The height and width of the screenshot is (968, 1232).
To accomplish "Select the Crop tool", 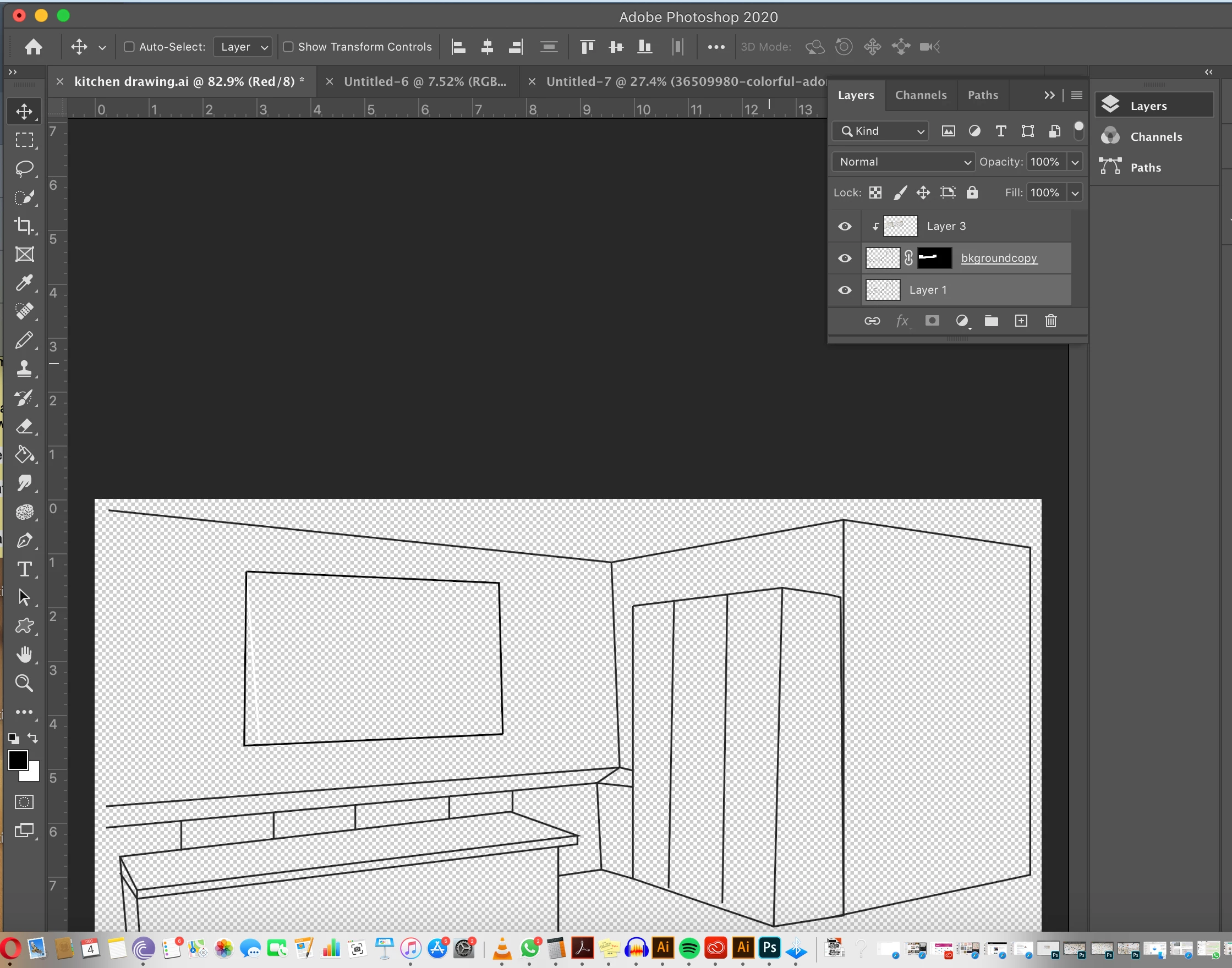I will coord(24,226).
